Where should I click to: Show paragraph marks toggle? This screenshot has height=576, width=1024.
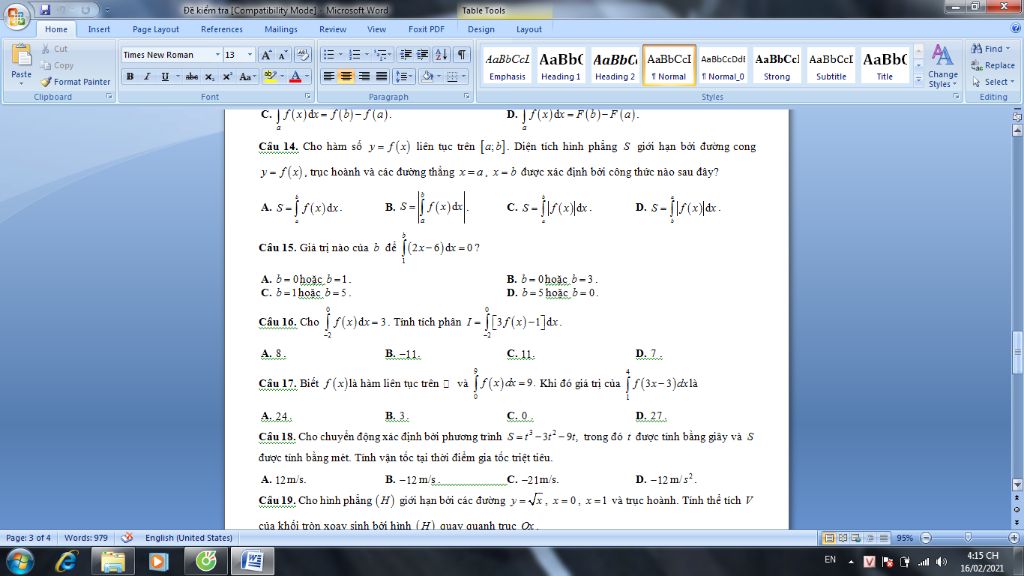coord(462,55)
